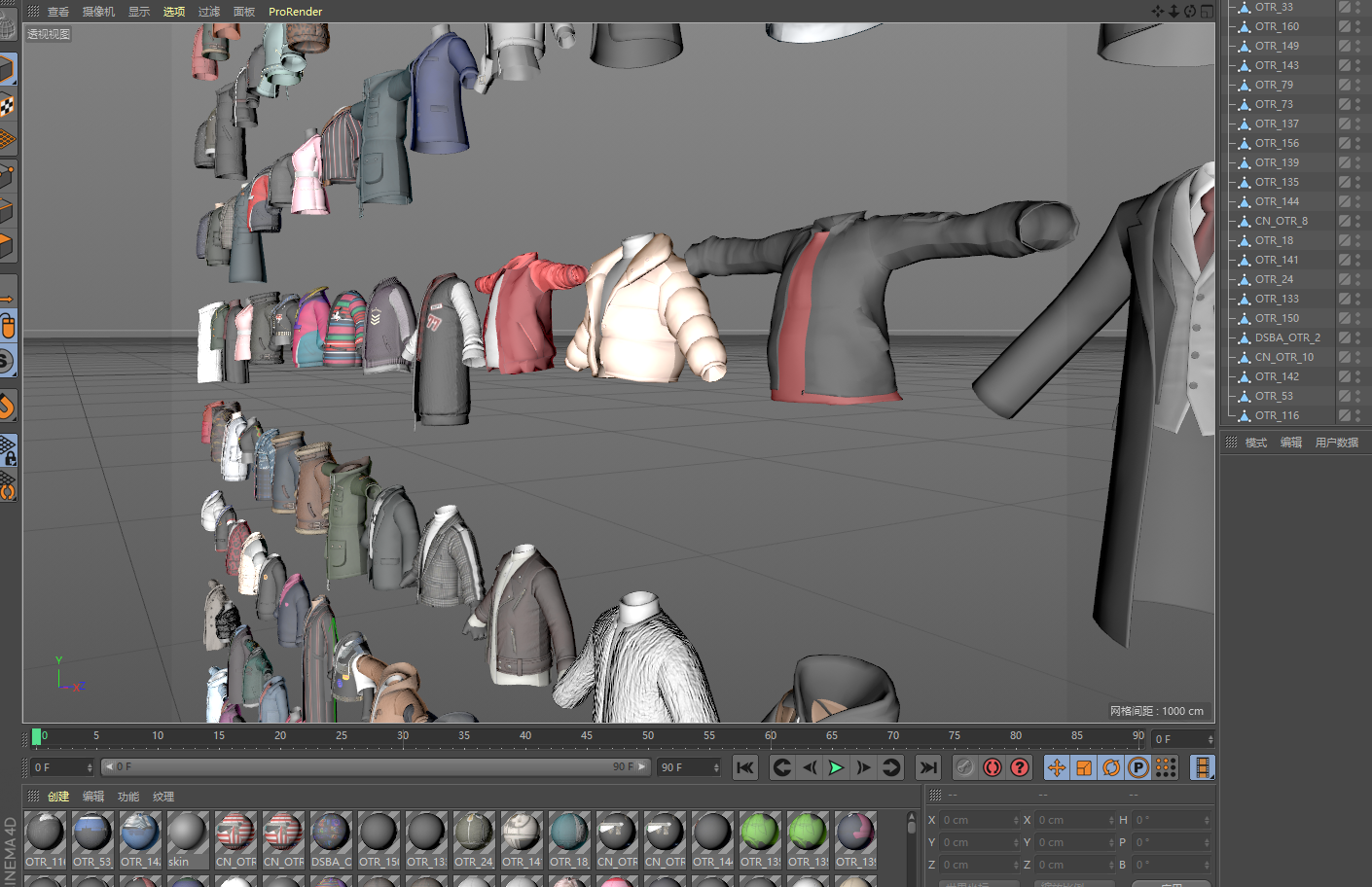Image resolution: width=1372 pixels, height=887 pixels.
Task: Toggle visibility dots for OTR_156
Action: pos(1358,143)
